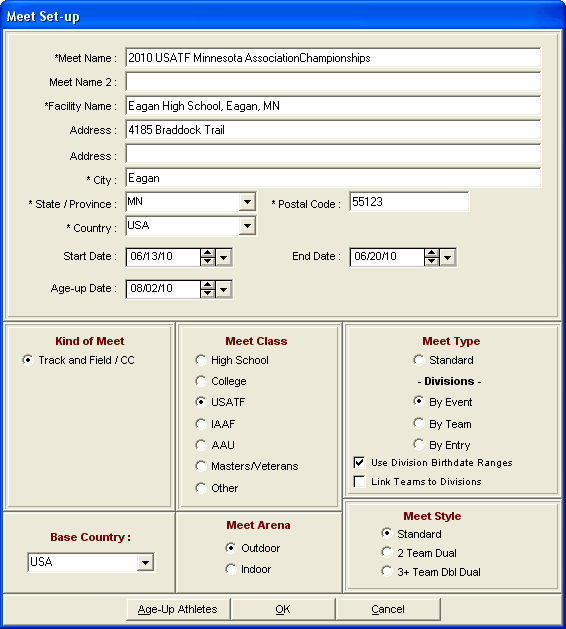
Task: Set Meet Type to Standard
Action: (x=419, y=360)
